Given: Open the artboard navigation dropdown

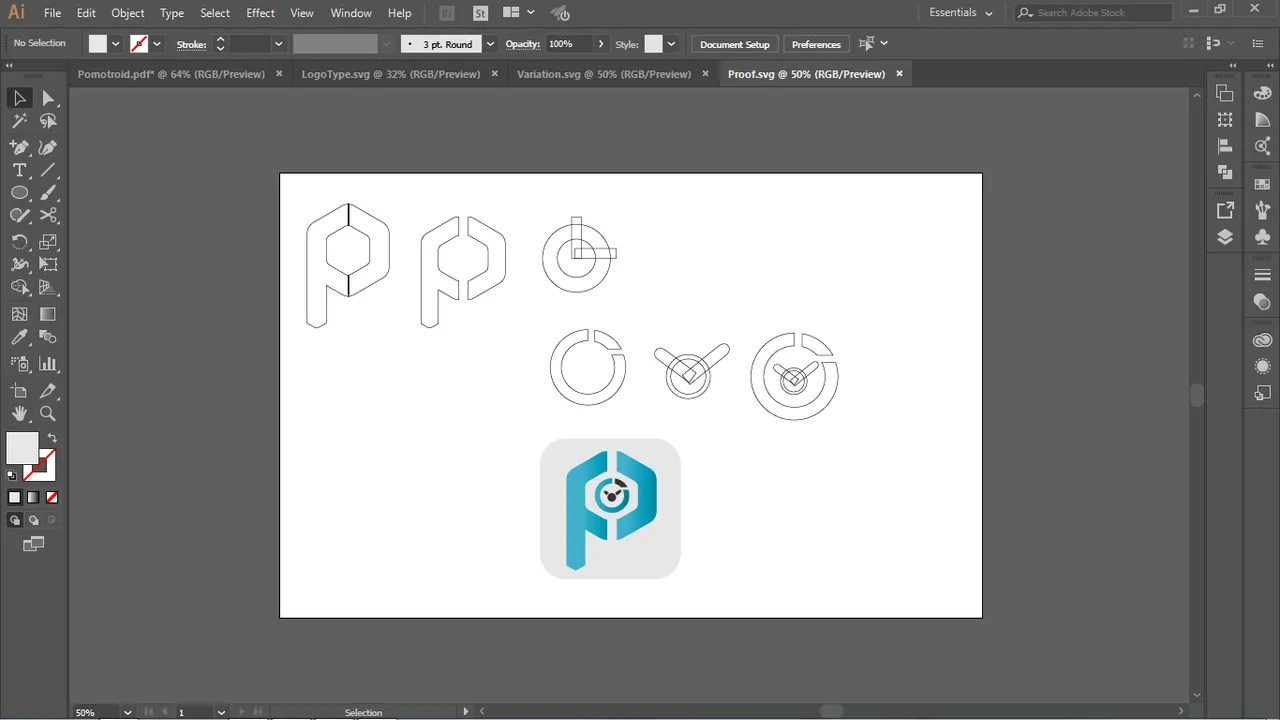Looking at the screenshot, I should [221, 712].
